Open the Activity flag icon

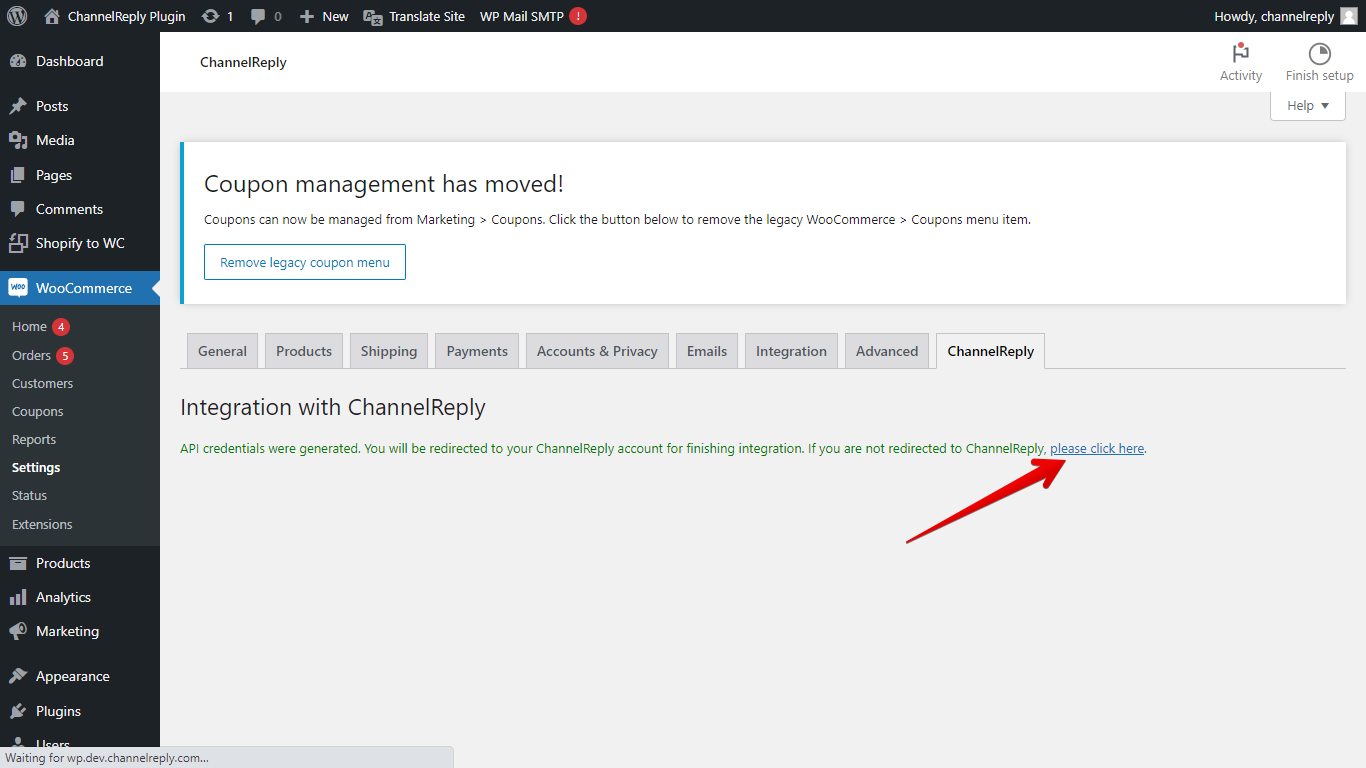(1241, 53)
